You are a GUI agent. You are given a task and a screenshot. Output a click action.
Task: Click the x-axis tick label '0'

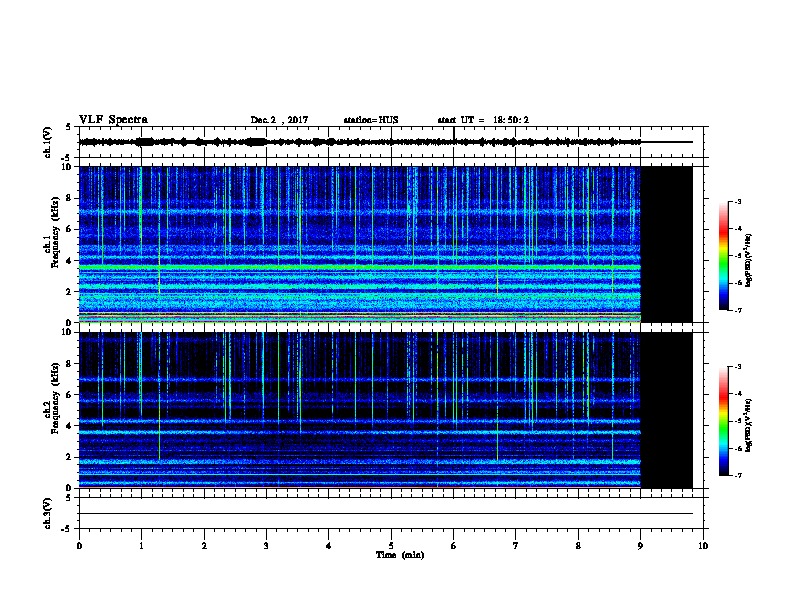pos(79,545)
